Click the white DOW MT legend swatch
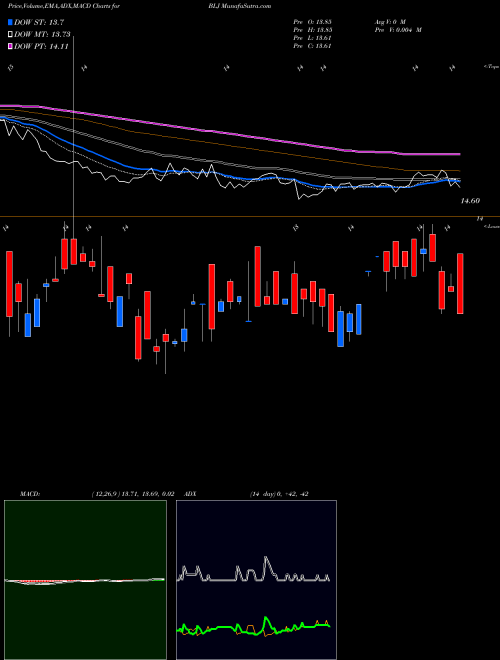Viewport: 500px width, 660px height. (11, 35)
